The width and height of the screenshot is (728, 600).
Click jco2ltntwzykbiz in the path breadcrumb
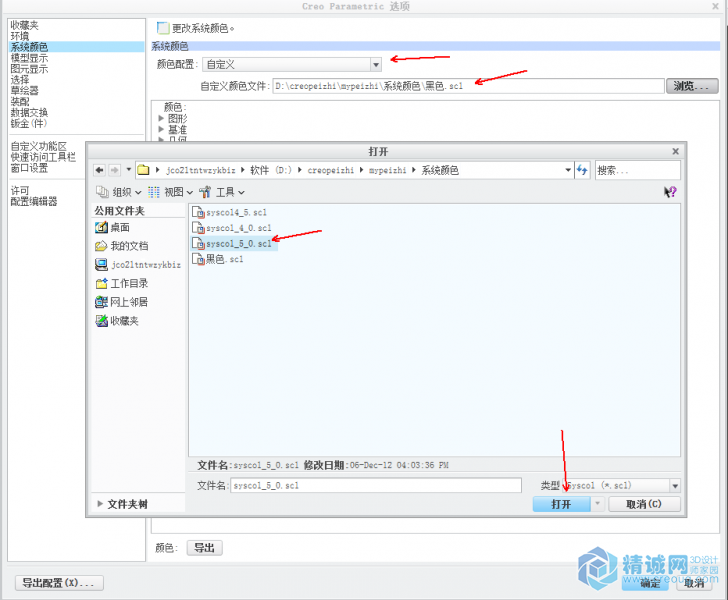(x=201, y=170)
